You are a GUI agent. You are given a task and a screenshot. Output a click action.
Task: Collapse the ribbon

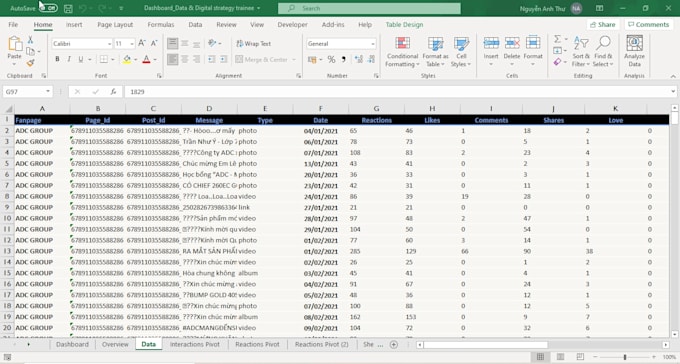pyautogui.click(x=673, y=76)
